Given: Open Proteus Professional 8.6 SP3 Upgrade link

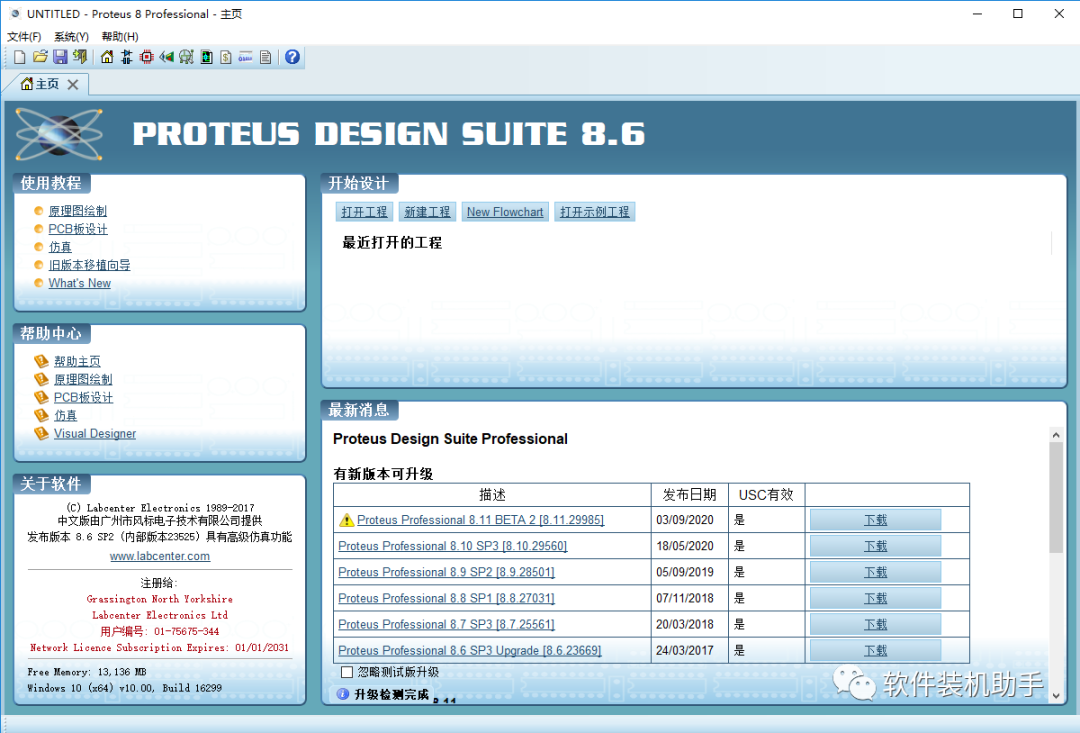Looking at the screenshot, I should coord(470,651).
